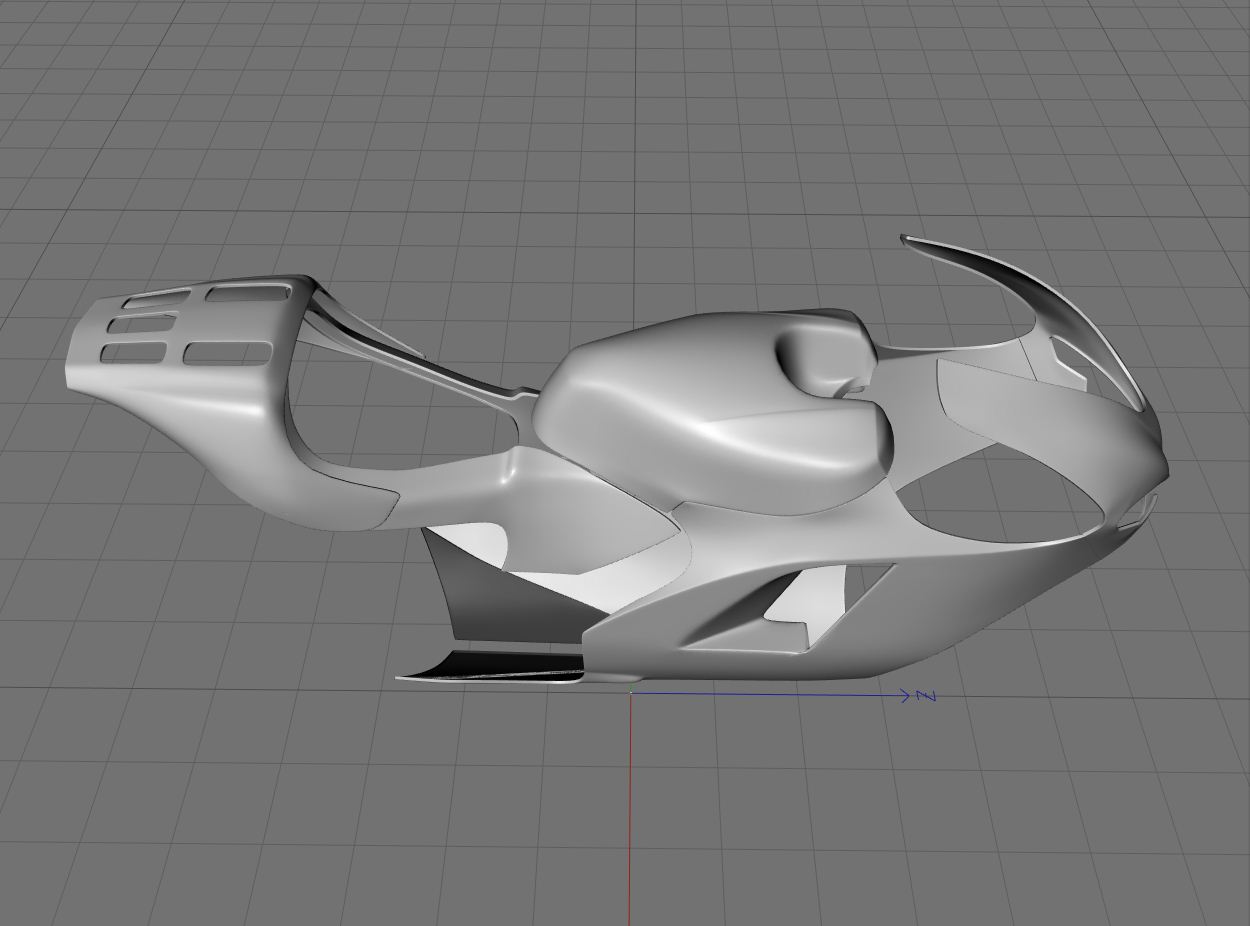Click the middle-left vent slot on the tail

[142, 323]
